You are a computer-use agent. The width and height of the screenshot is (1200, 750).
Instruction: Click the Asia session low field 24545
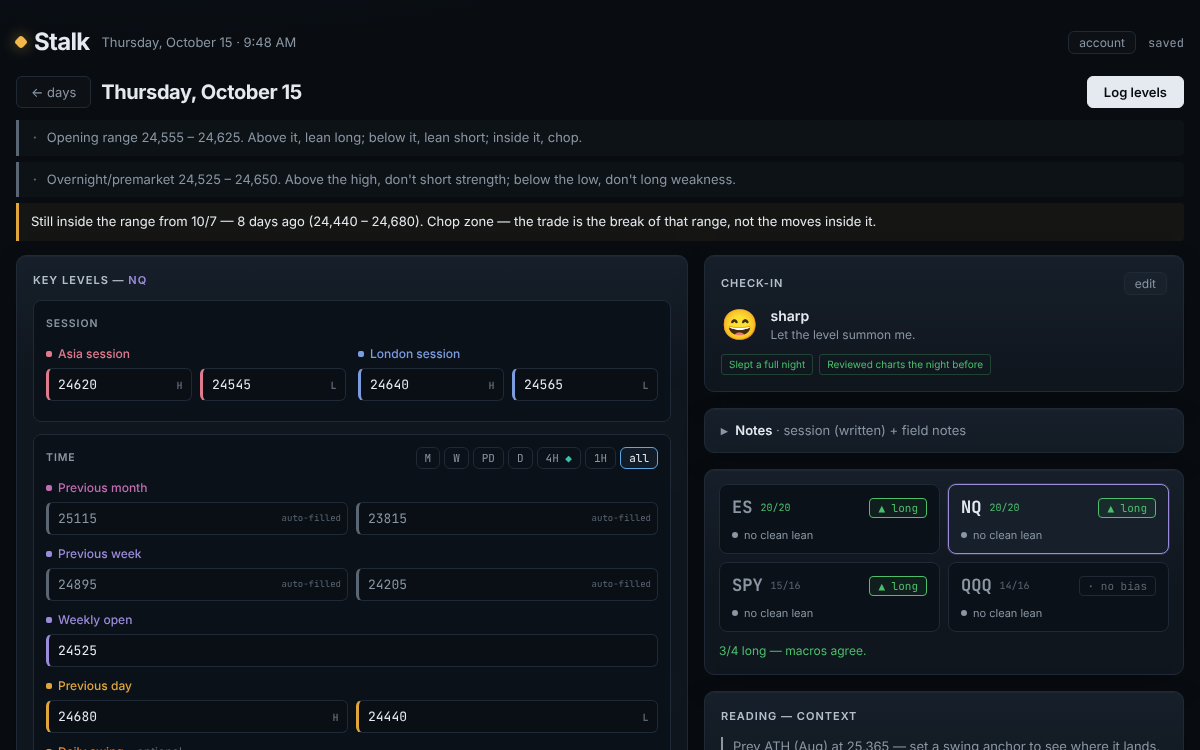click(x=273, y=385)
